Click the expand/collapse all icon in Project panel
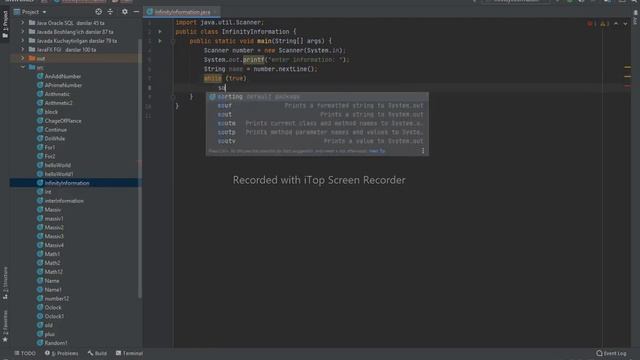The height and width of the screenshot is (360, 640). click(110, 12)
